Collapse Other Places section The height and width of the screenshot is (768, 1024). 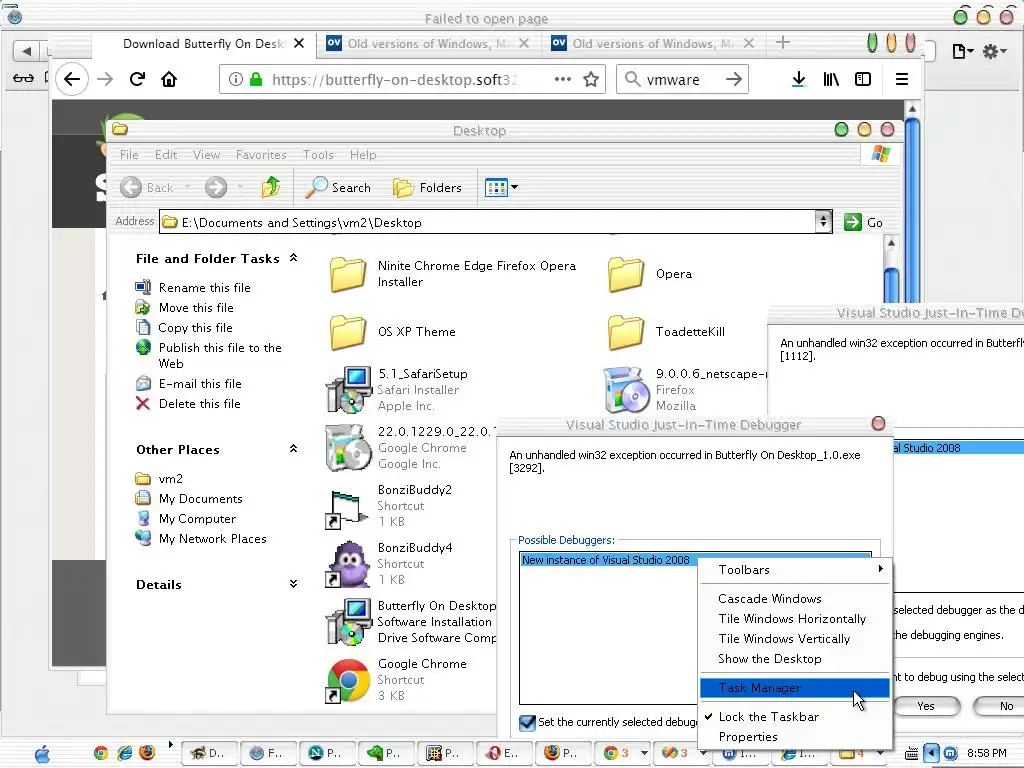293,449
